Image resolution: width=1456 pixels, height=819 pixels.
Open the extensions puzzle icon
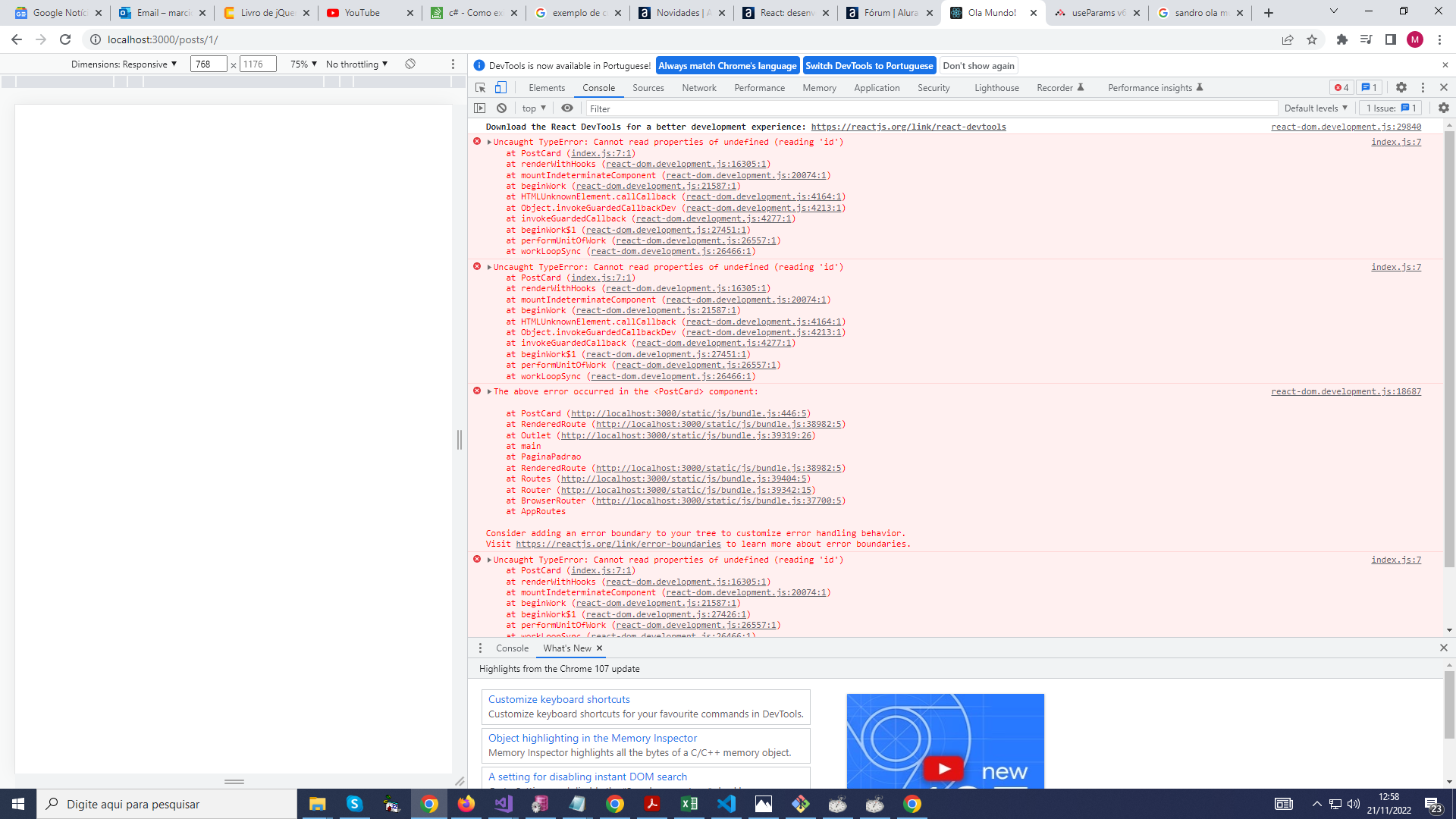click(1342, 39)
